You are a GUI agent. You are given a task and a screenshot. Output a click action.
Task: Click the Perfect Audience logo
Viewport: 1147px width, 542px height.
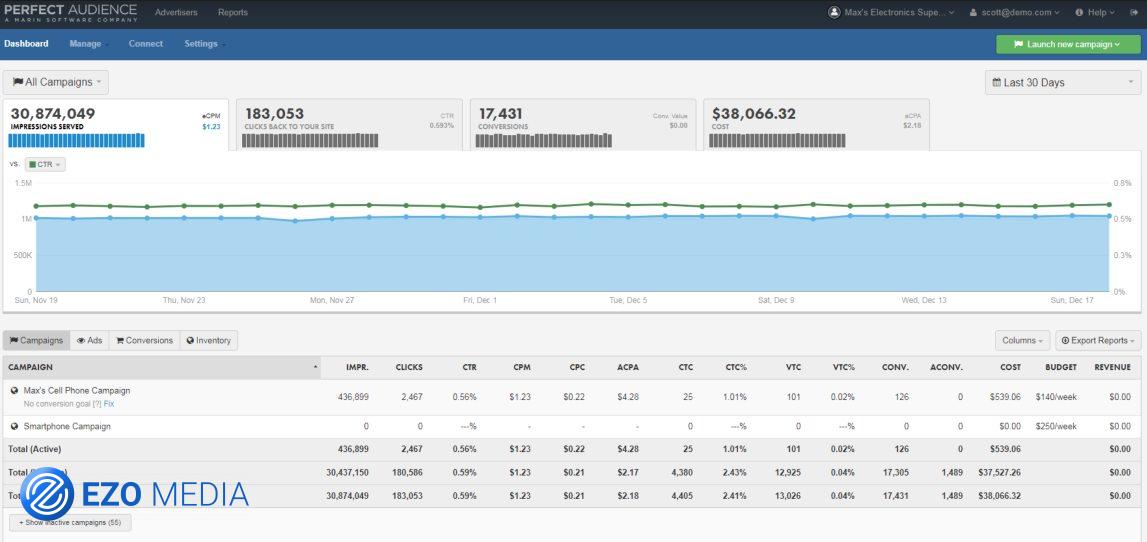click(70, 12)
